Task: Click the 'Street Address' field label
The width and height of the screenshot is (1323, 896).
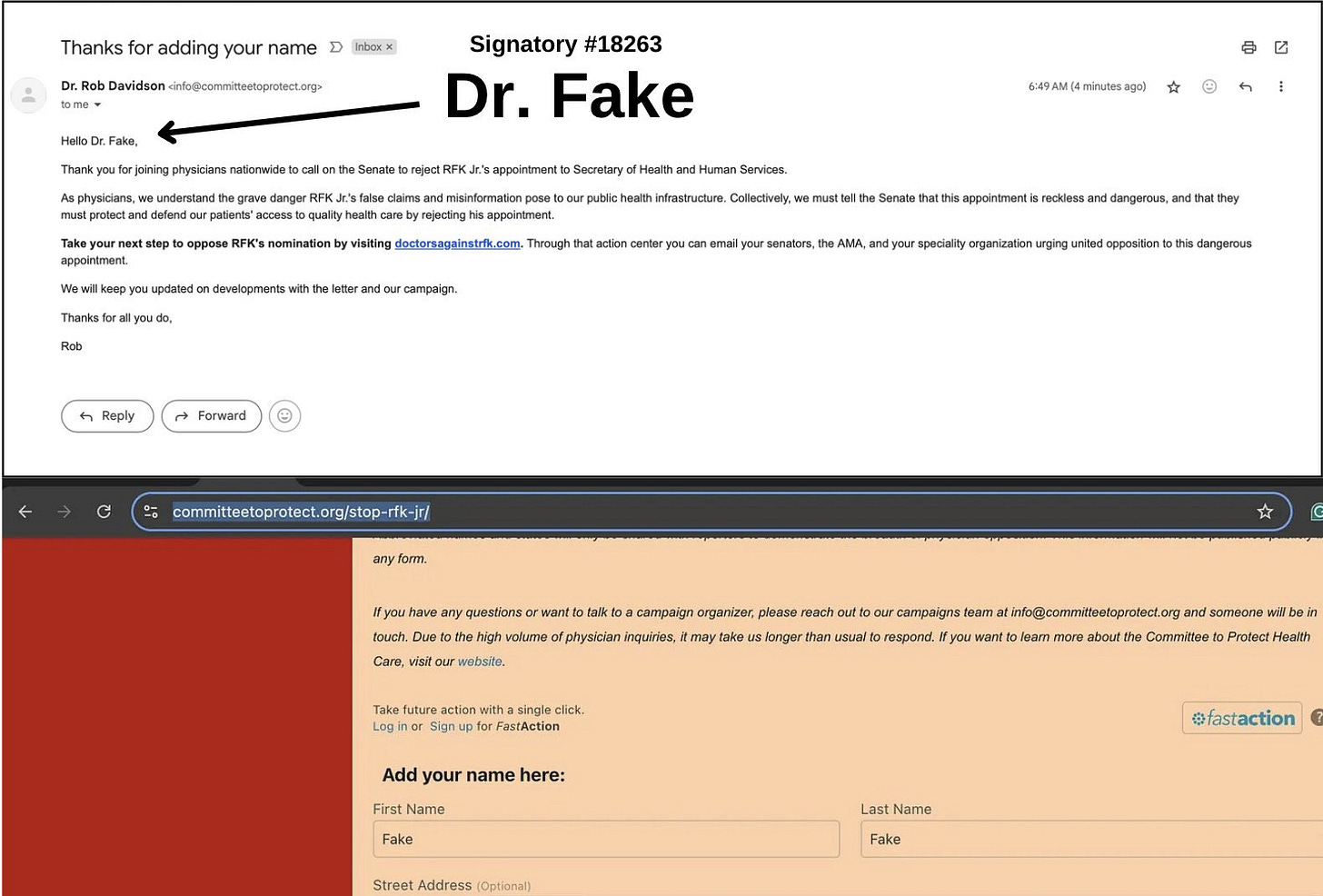Action: click(422, 885)
